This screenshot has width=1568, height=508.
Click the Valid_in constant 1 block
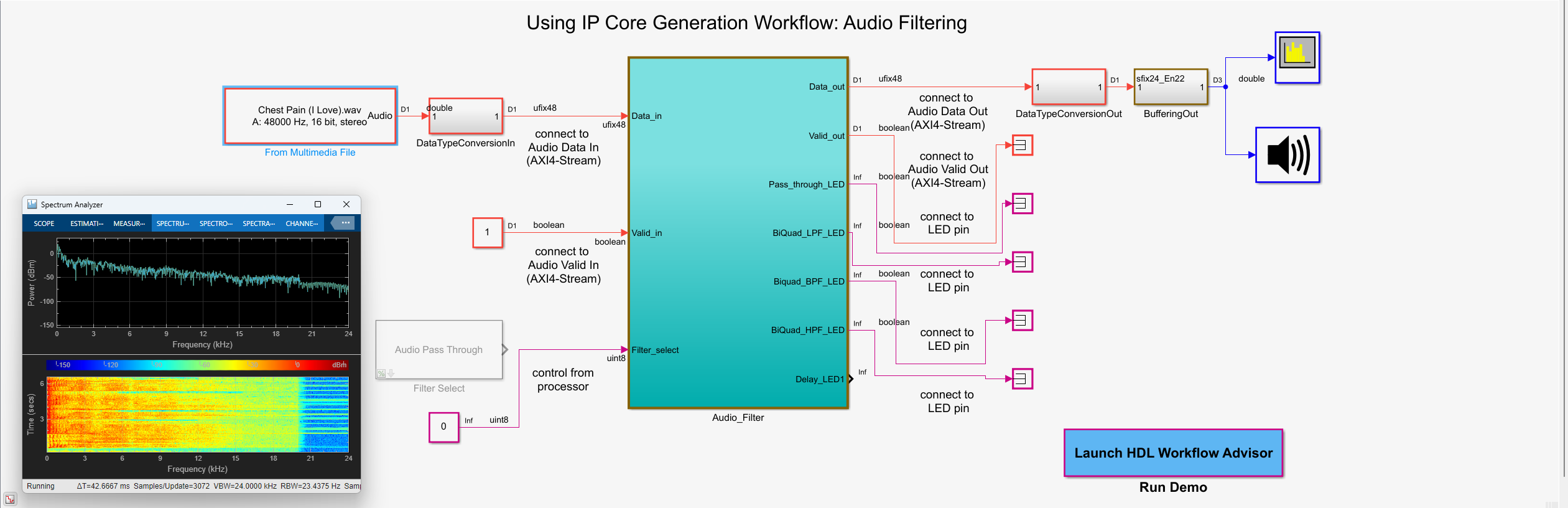tap(487, 233)
